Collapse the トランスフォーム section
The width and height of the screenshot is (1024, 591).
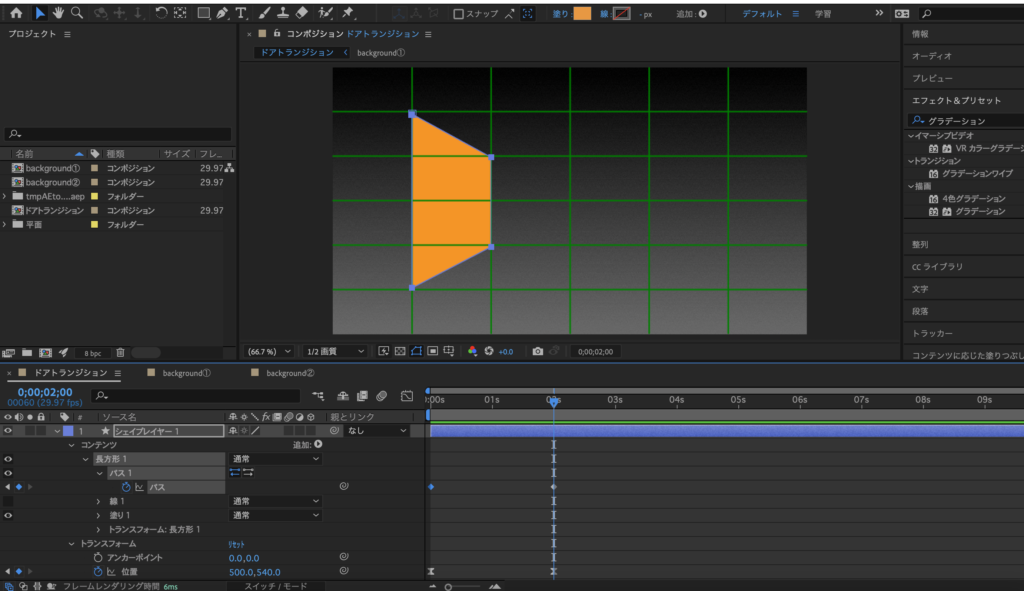(71, 543)
